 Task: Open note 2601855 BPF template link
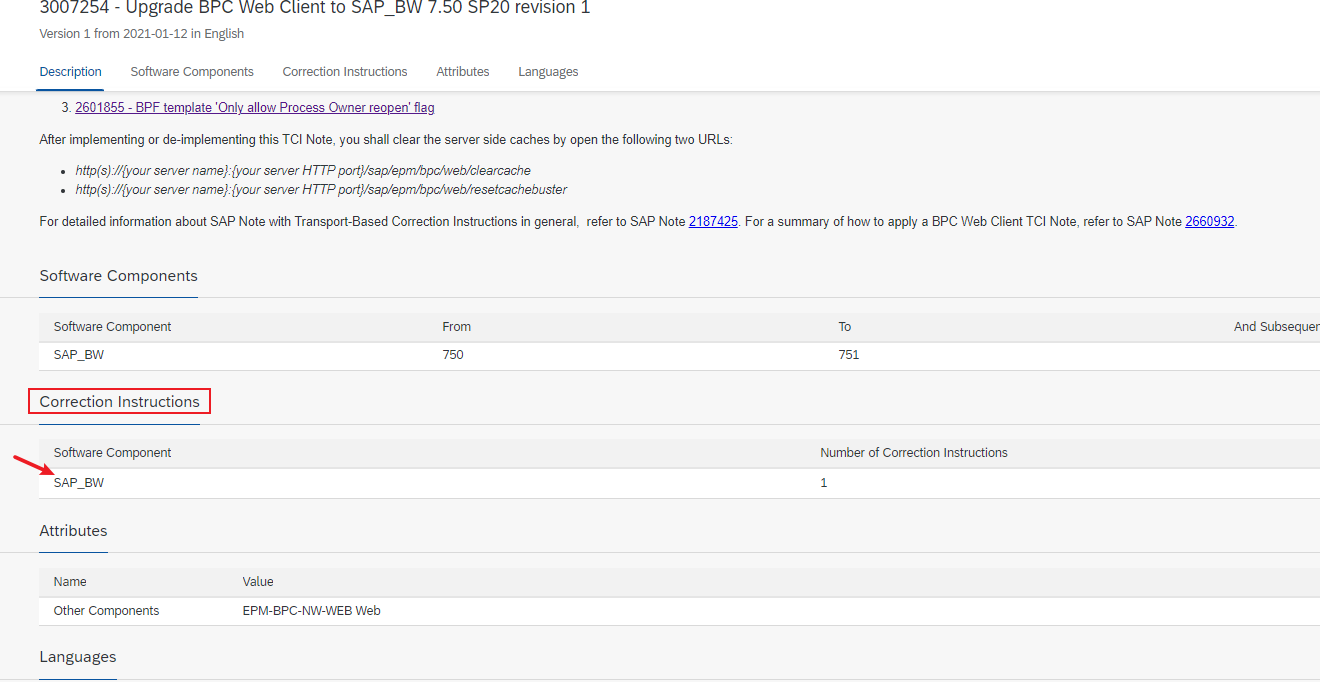click(255, 108)
